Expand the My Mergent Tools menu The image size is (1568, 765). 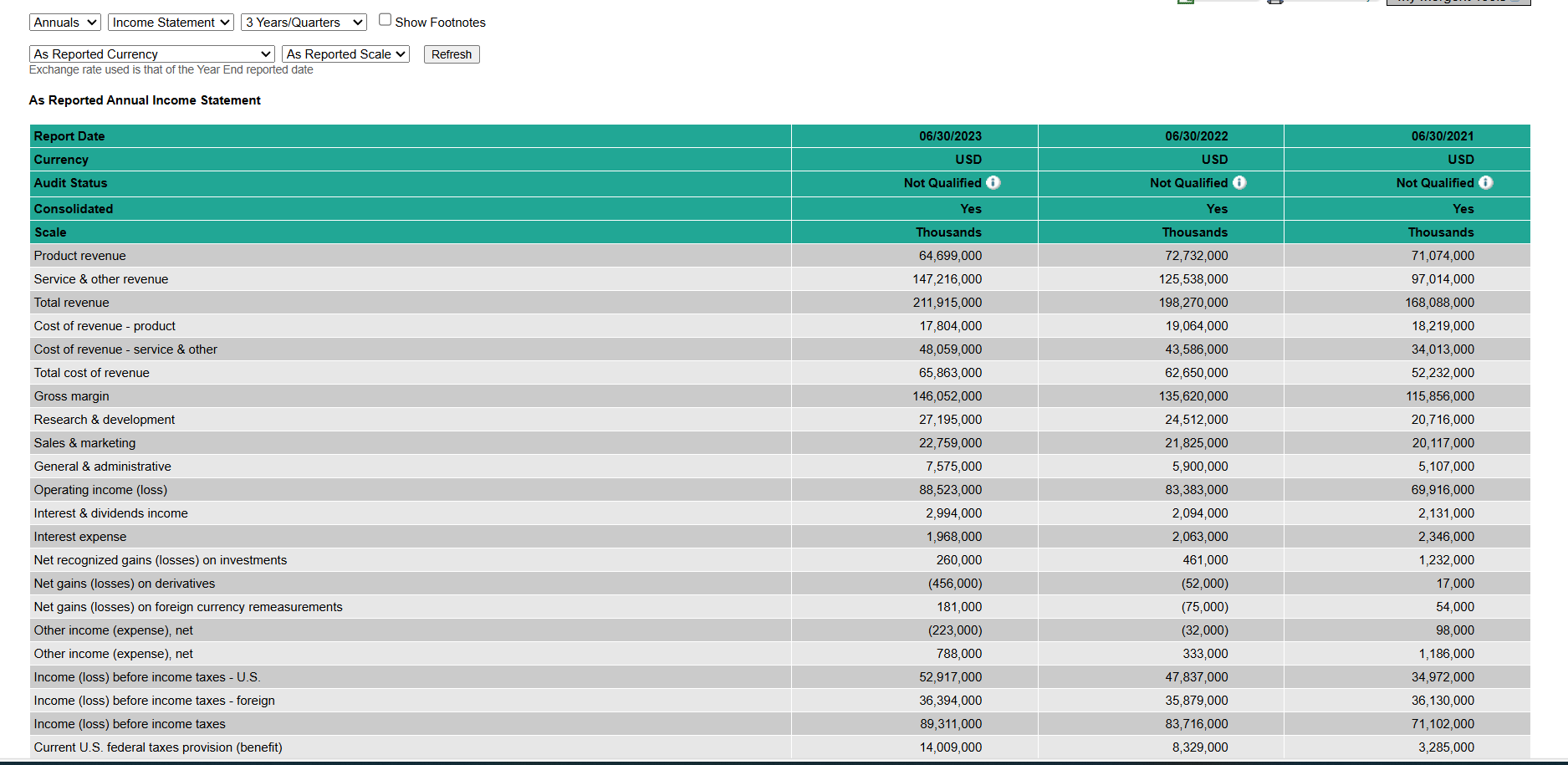[x=1458, y=3]
